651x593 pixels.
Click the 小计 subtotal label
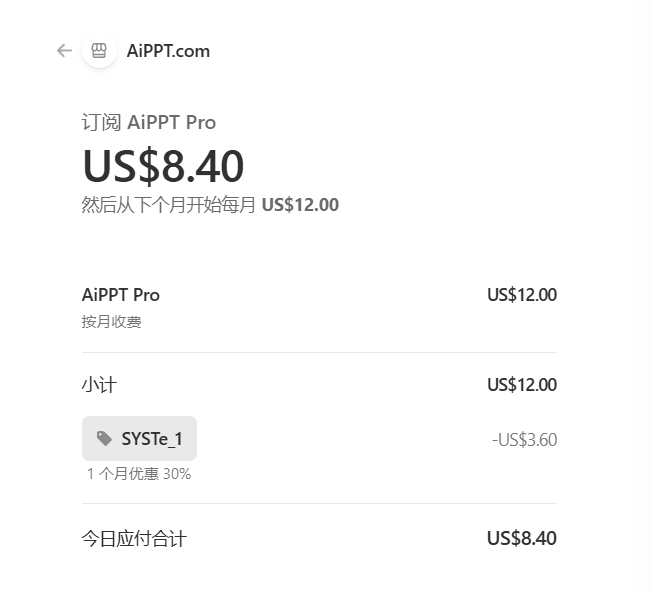[99, 385]
